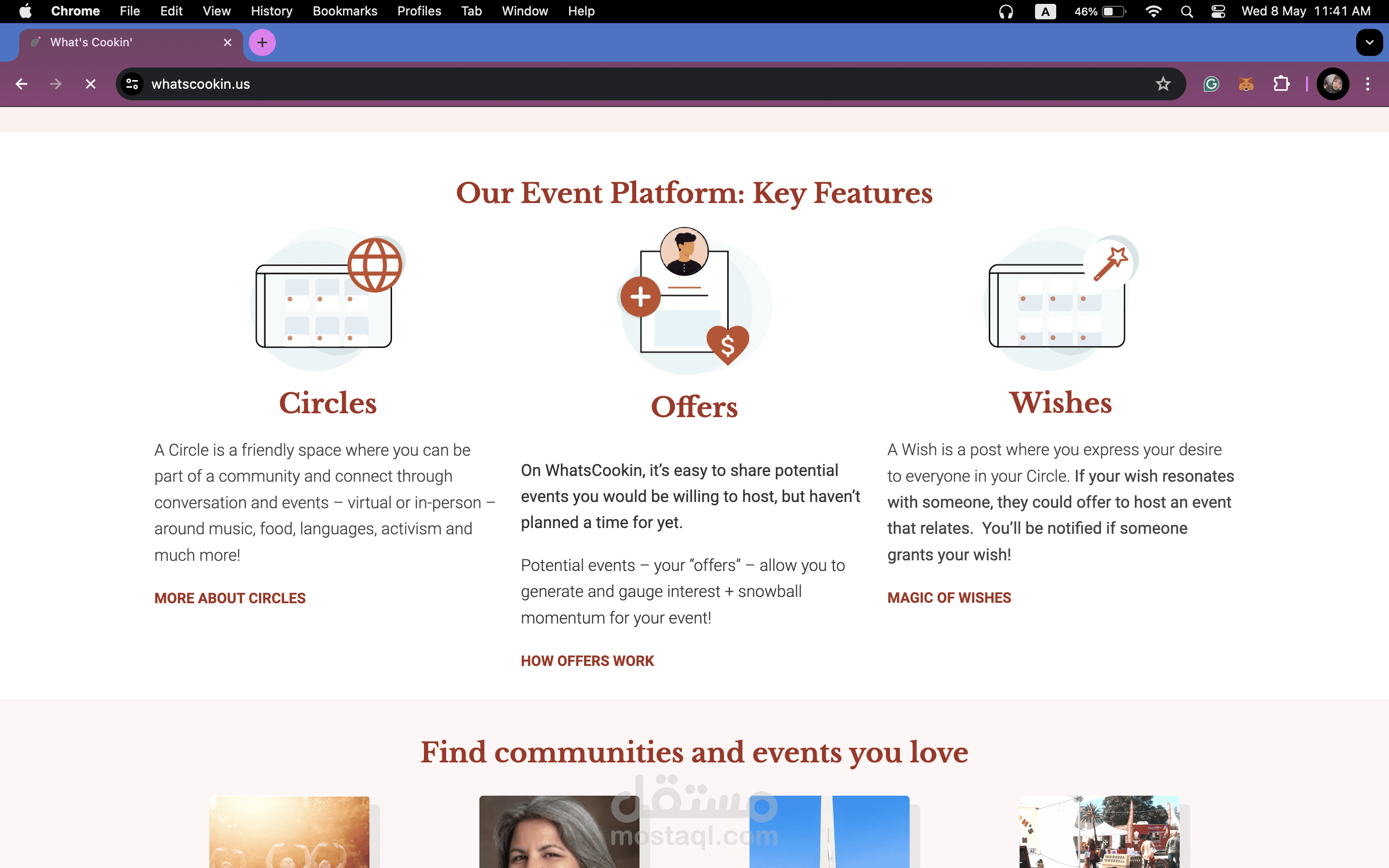
Task: Open the History menu
Action: pos(272,12)
